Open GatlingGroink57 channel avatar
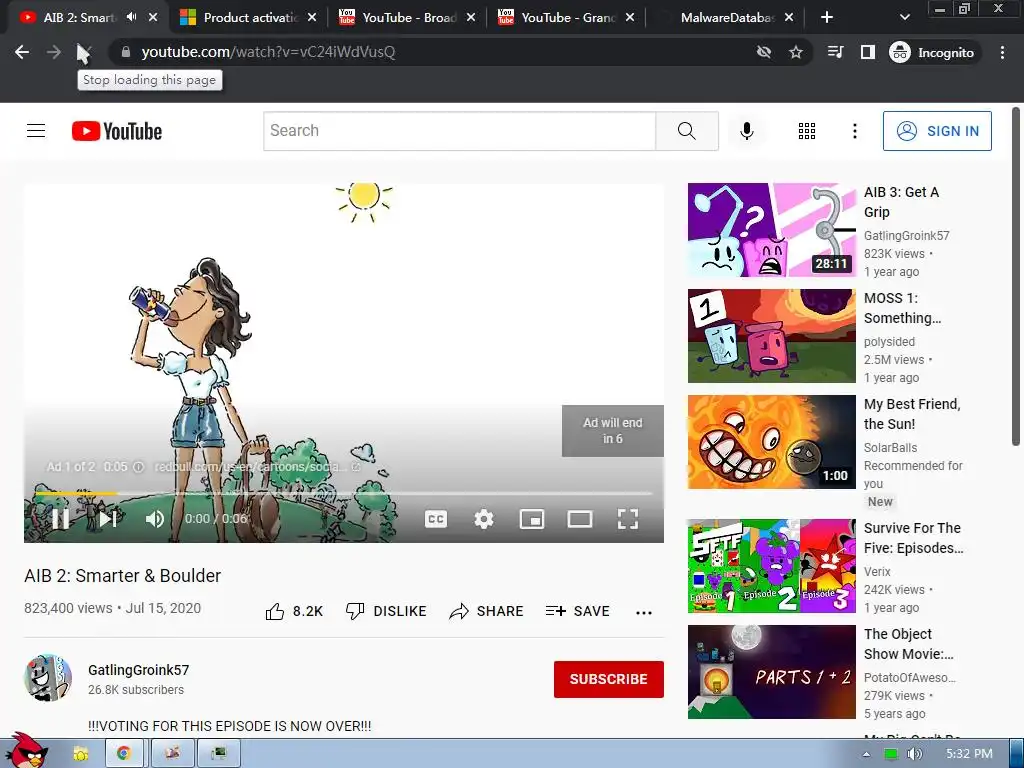Viewport: 1024px width, 768px height. [x=48, y=678]
